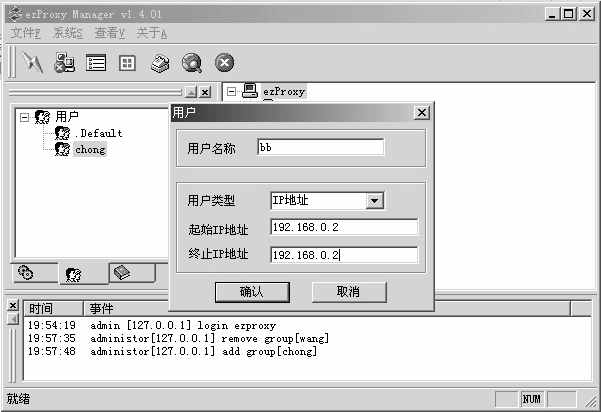The width and height of the screenshot is (601, 412).
Task: Click the ezProxy Manager title icon
Action: [15, 14]
